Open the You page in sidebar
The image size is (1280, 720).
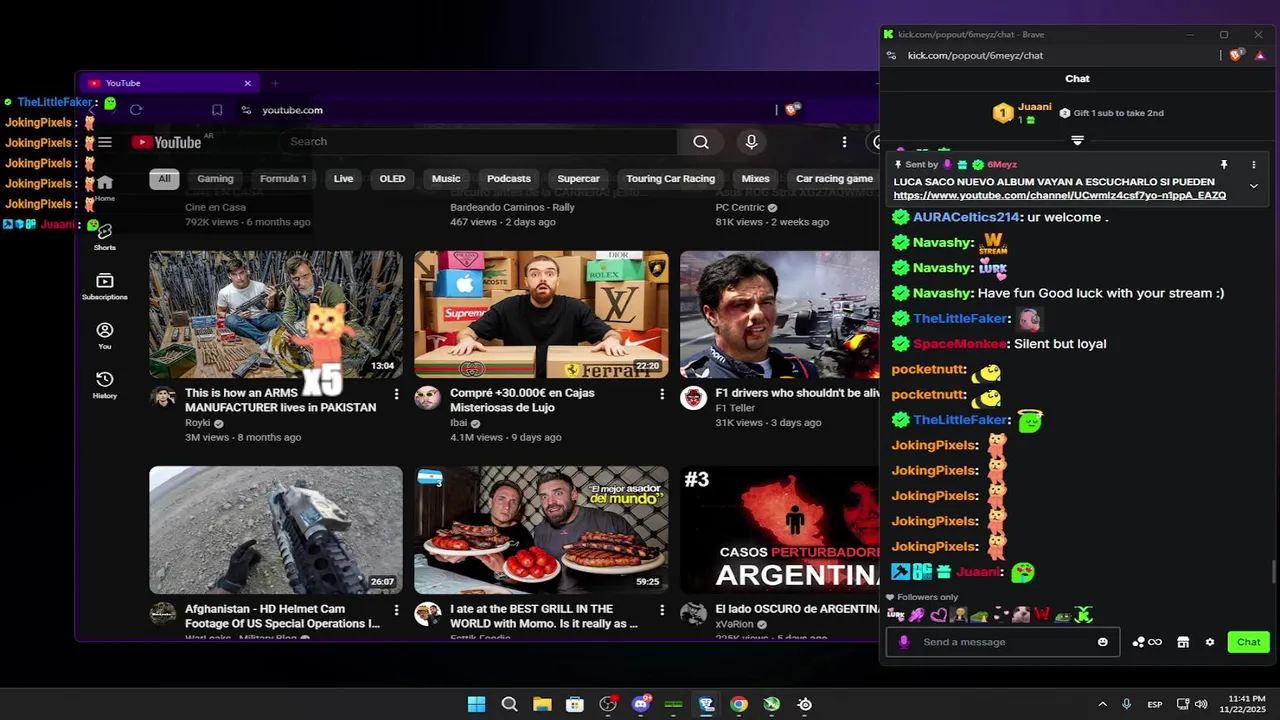click(x=105, y=335)
